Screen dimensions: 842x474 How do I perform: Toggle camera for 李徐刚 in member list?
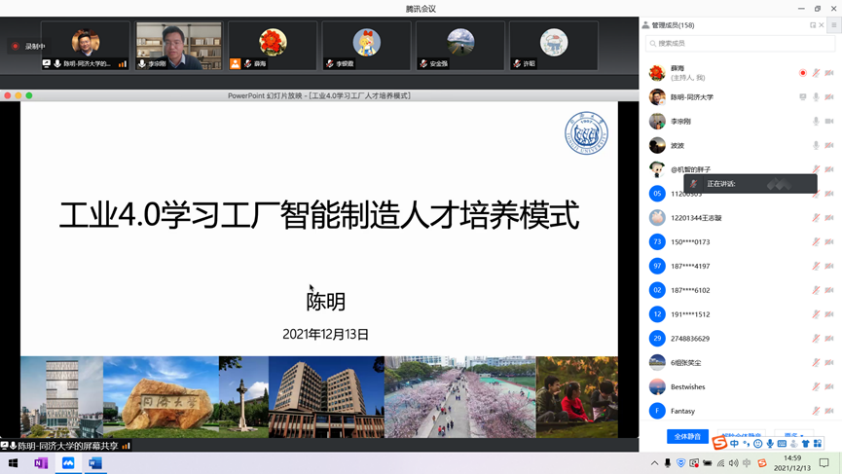pyautogui.click(x=829, y=121)
